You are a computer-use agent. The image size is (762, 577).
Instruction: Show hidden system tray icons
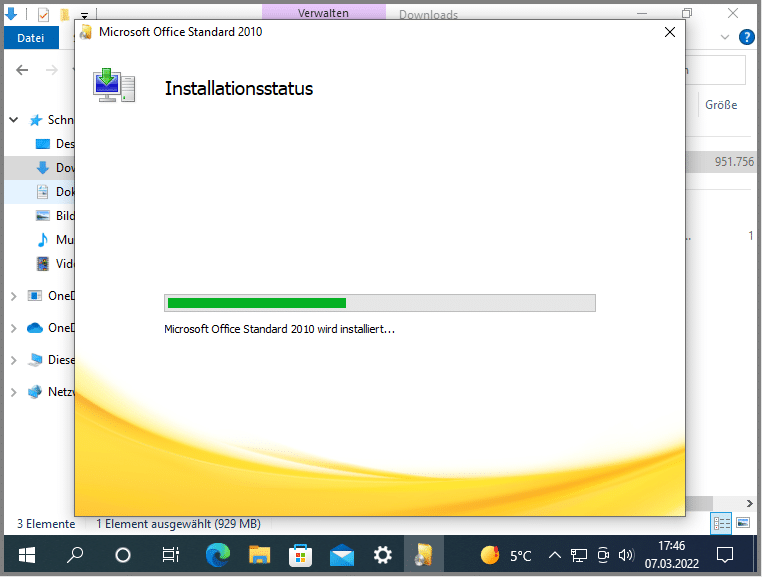tap(555, 554)
